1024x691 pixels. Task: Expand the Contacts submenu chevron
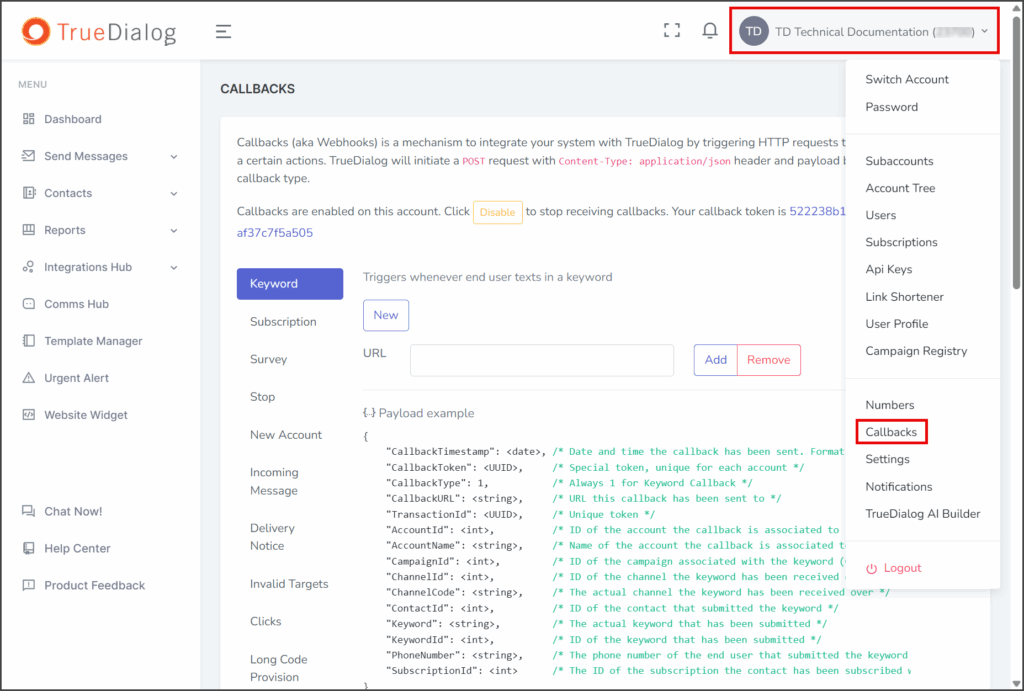point(174,193)
